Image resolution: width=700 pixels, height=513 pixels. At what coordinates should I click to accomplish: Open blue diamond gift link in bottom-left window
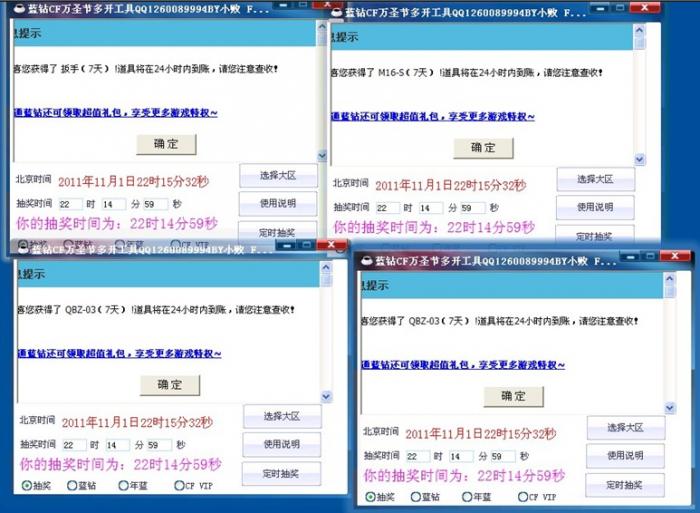[119, 353]
